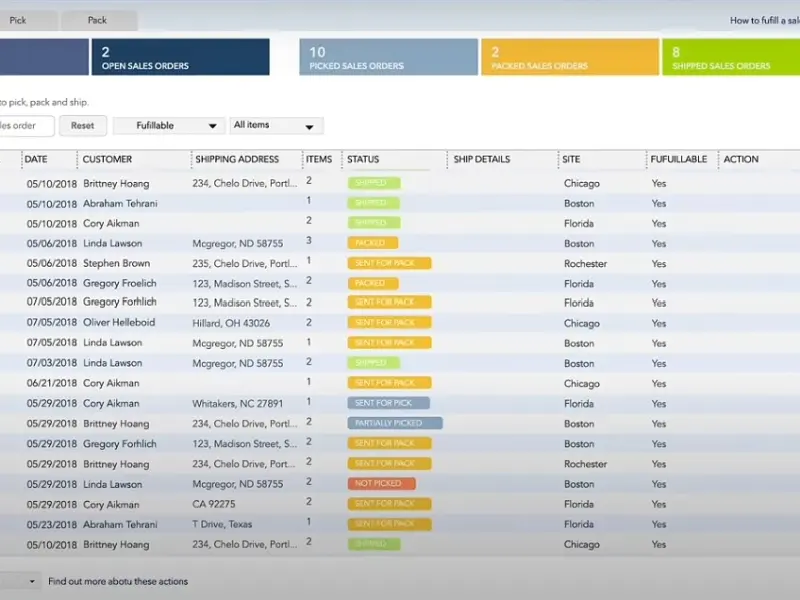
Task: Expand the Fulfillable filter dropdown
Action: tap(167, 126)
